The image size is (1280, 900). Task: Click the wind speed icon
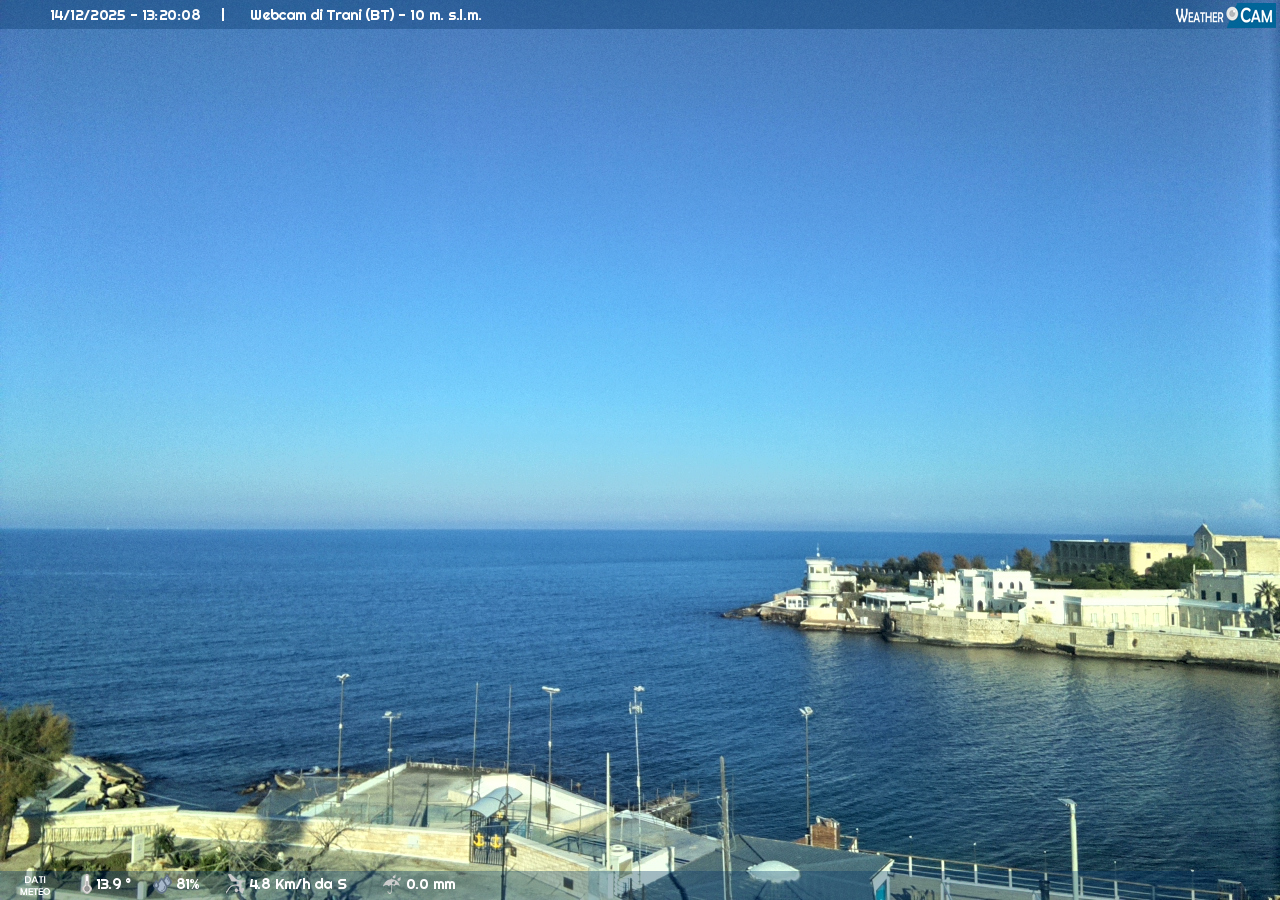click(x=235, y=884)
